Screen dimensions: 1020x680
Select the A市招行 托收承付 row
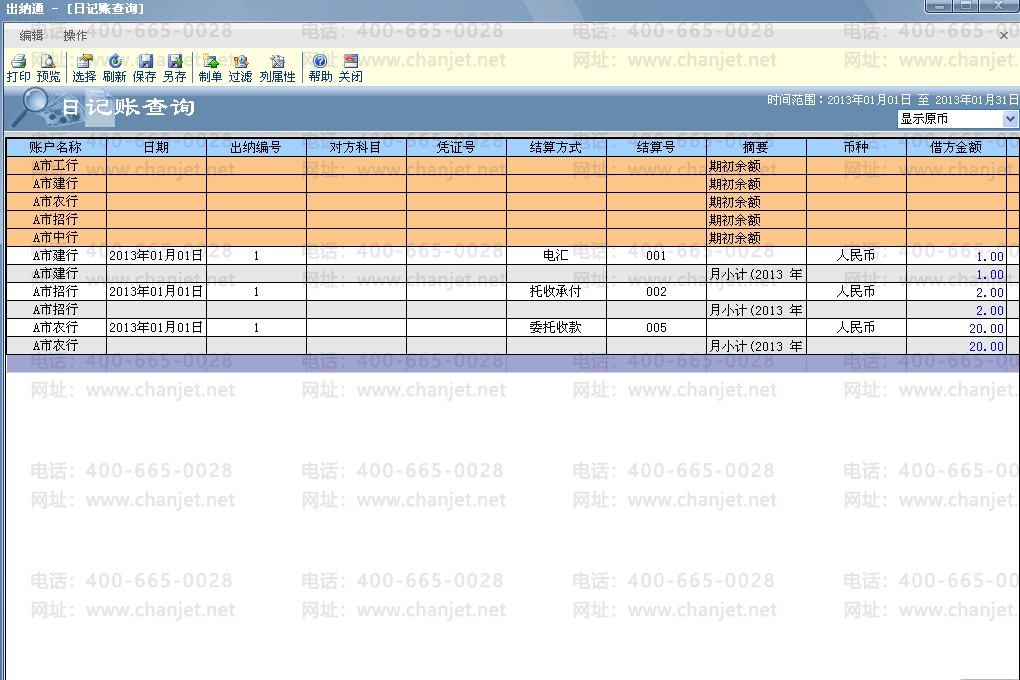[x=507, y=291]
